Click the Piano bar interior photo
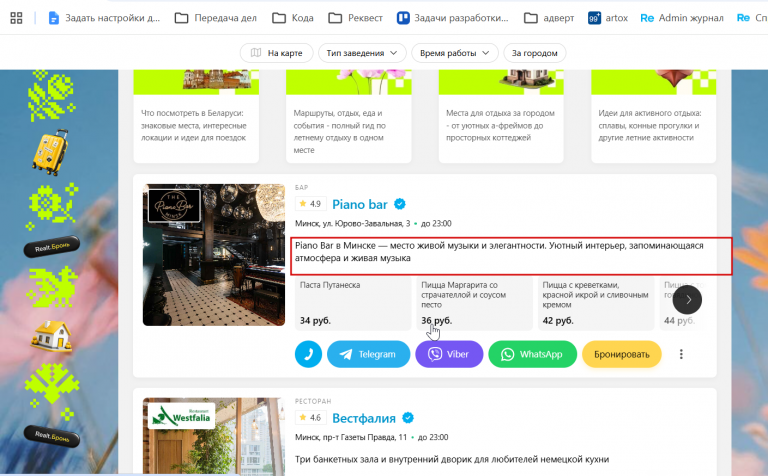Screen dimensions: 768x476 click(x=214, y=255)
